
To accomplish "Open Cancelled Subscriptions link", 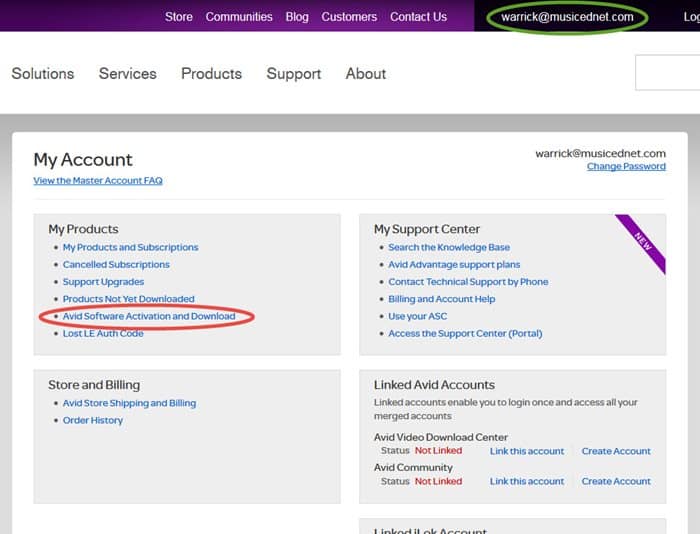I will [x=116, y=264].
